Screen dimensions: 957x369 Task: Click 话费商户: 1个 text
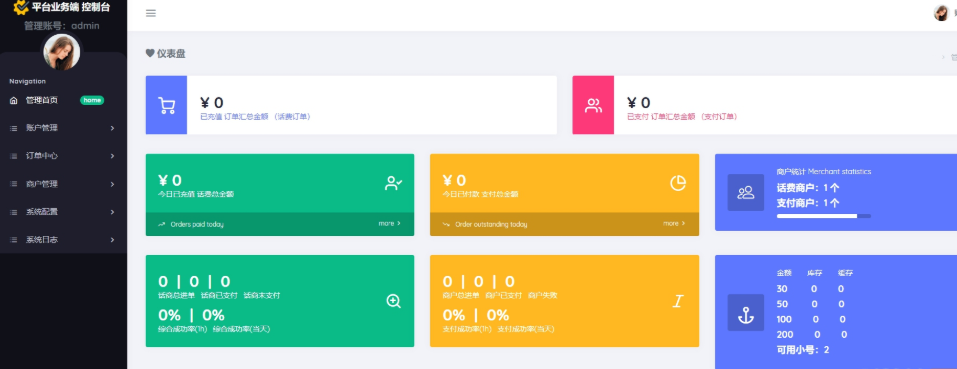pos(807,188)
